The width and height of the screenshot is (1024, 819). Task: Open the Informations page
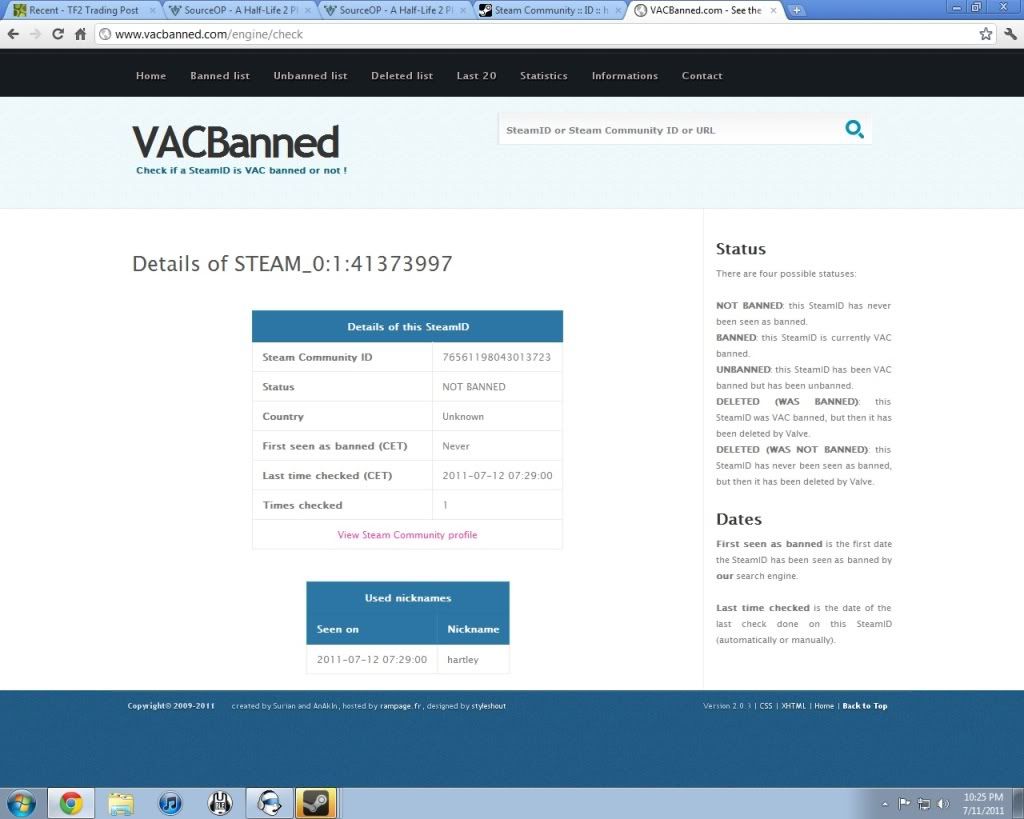coord(624,76)
